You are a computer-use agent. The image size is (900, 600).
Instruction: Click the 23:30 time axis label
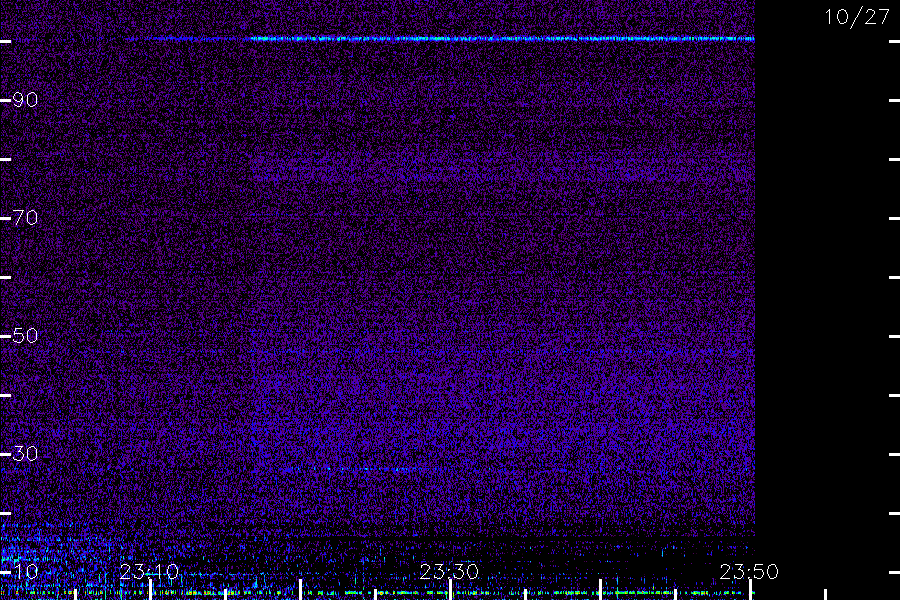pos(449,572)
